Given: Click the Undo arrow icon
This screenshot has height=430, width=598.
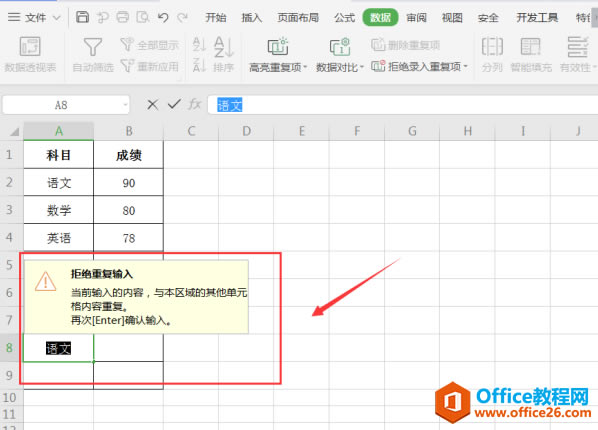Looking at the screenshot, I should point(163,17).
